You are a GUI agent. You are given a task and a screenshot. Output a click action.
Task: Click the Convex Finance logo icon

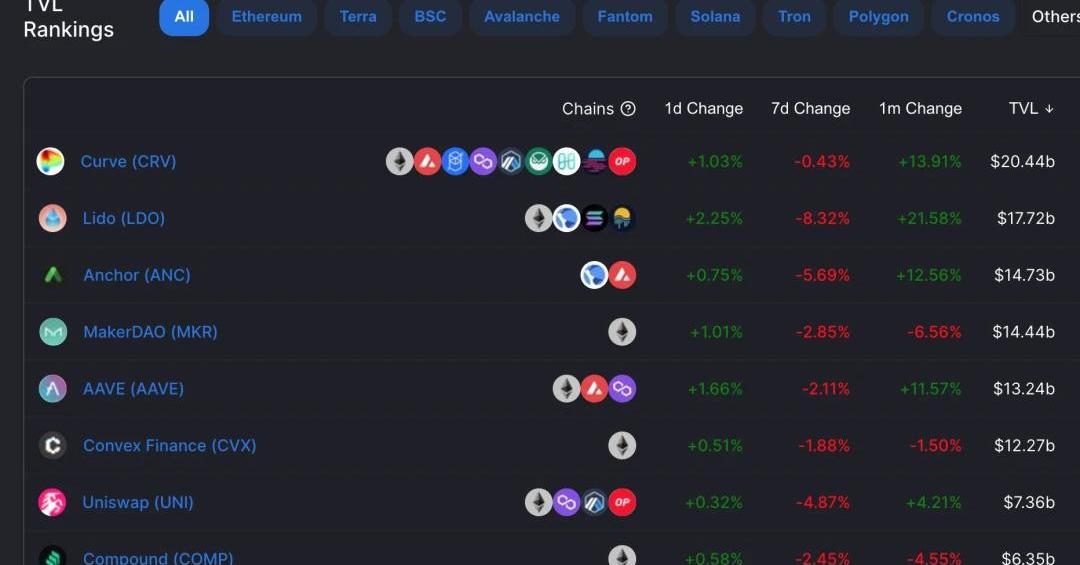pos(53,446)
